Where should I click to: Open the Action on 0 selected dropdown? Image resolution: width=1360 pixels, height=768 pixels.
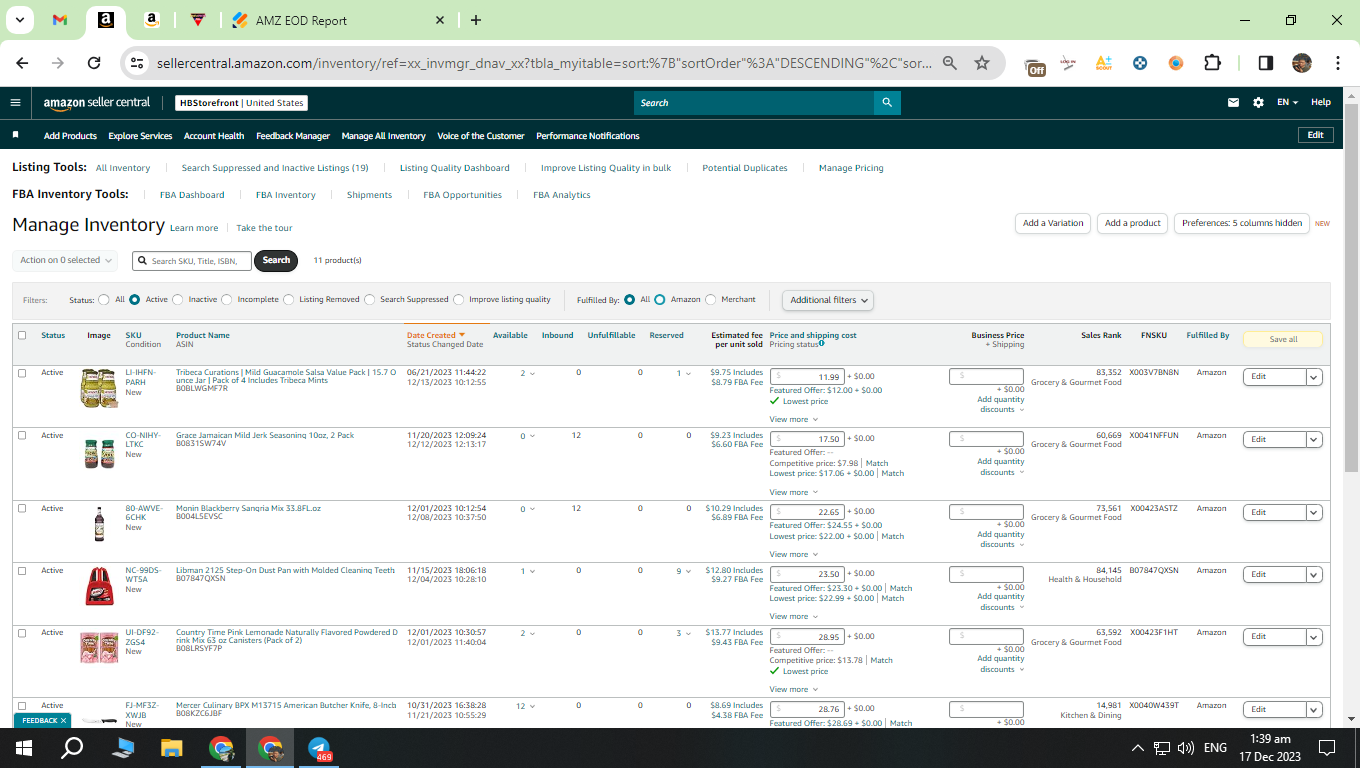pos(65,260)
